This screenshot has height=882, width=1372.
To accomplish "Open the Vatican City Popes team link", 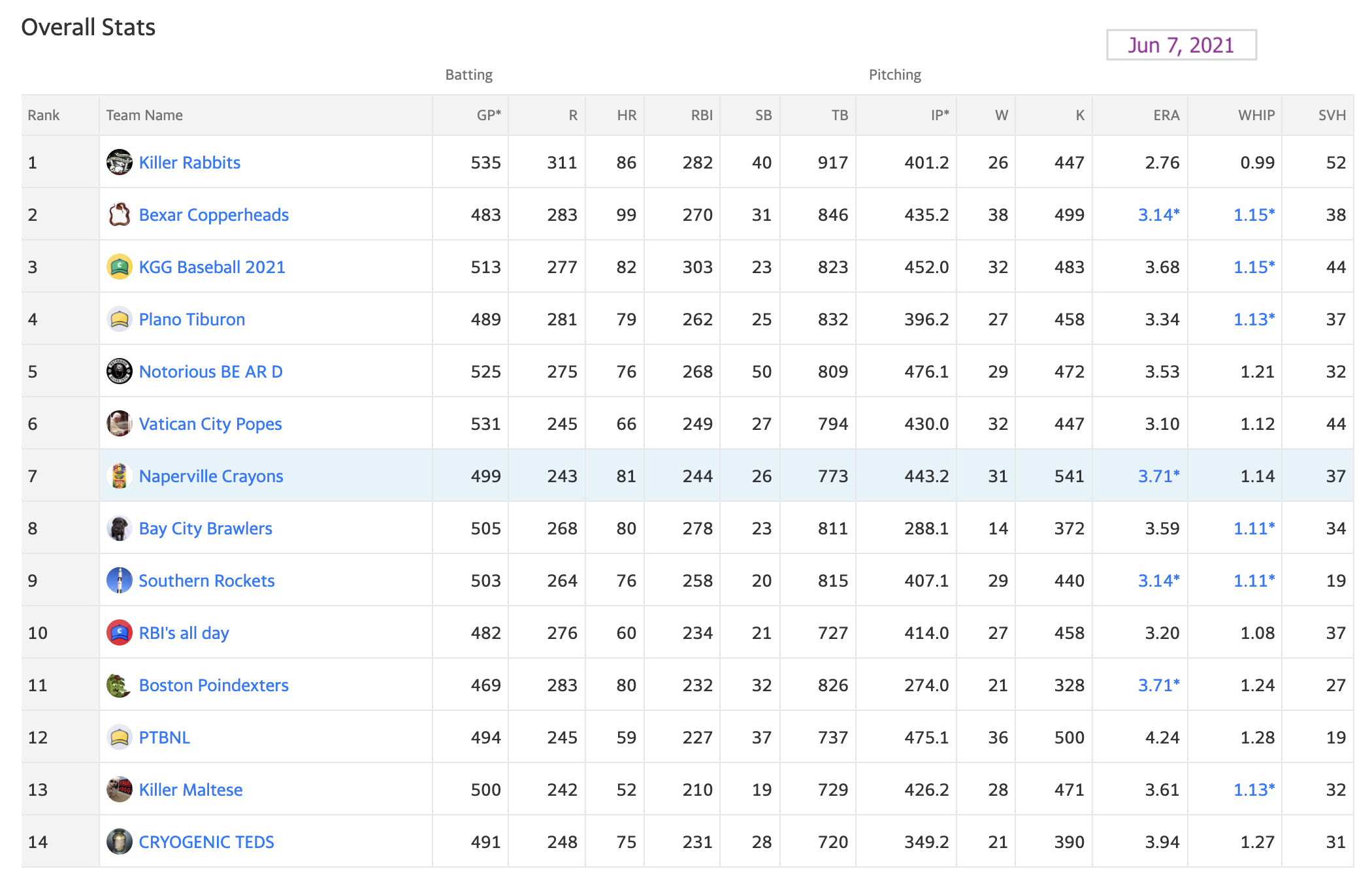I will coord(210,424).
